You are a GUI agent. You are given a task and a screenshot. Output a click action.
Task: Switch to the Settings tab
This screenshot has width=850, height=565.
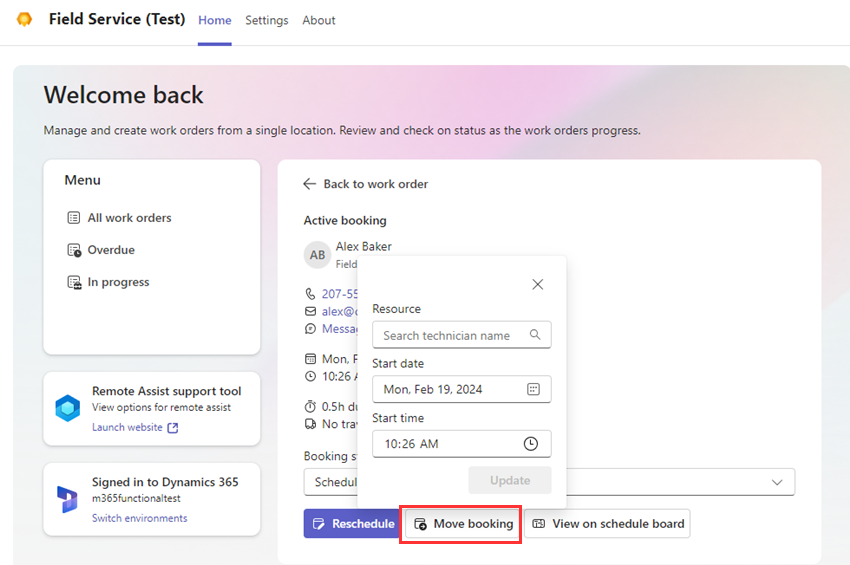[x=267, y=20]
